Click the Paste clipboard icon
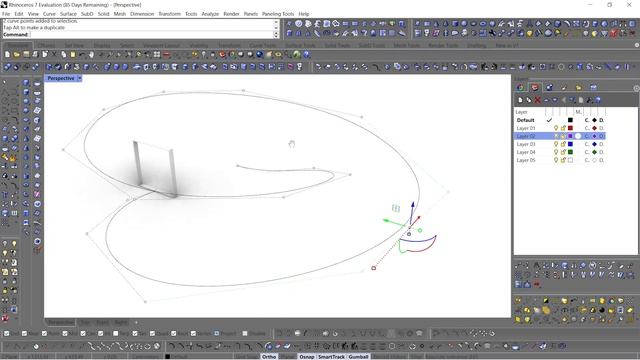640x360 pixels. pyautogui.click(x=73, y=54)
